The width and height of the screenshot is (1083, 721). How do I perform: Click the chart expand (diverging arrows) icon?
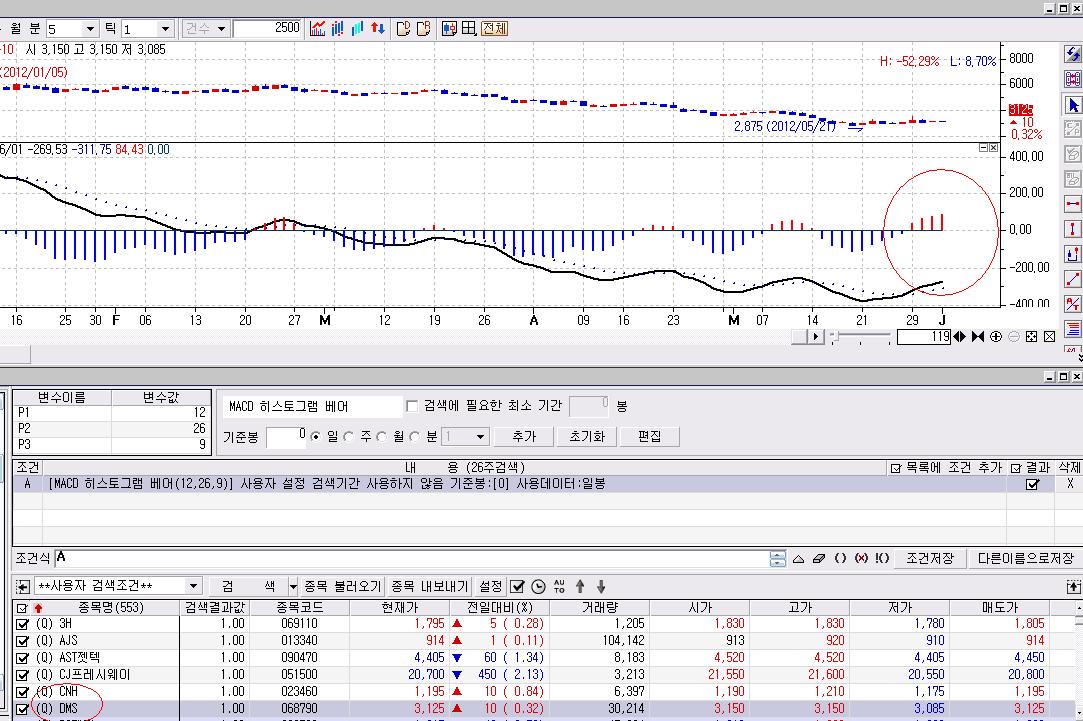click(x=960, y=336)
